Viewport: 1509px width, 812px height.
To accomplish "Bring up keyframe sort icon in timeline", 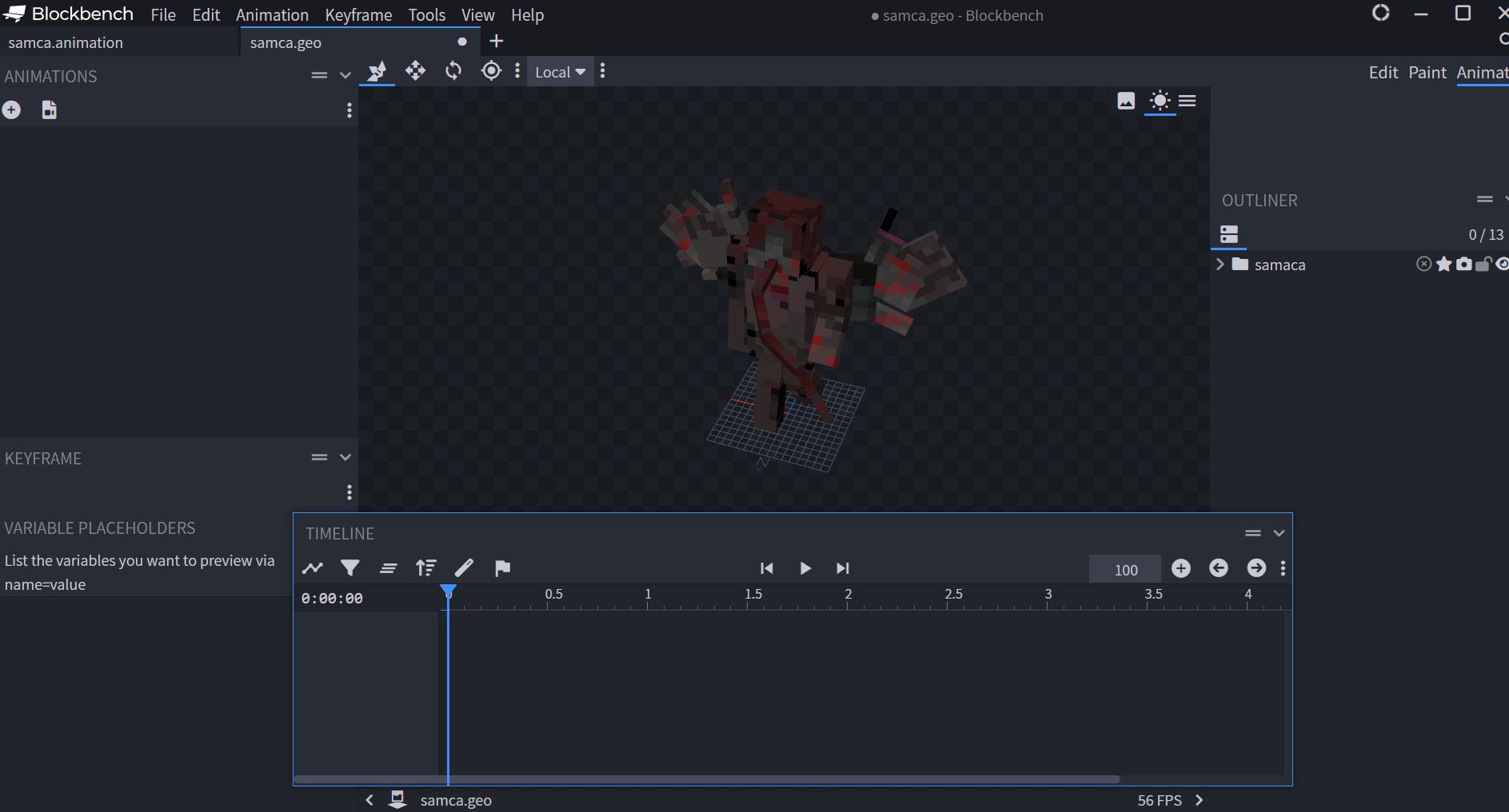I will click(x=426, y=568).
